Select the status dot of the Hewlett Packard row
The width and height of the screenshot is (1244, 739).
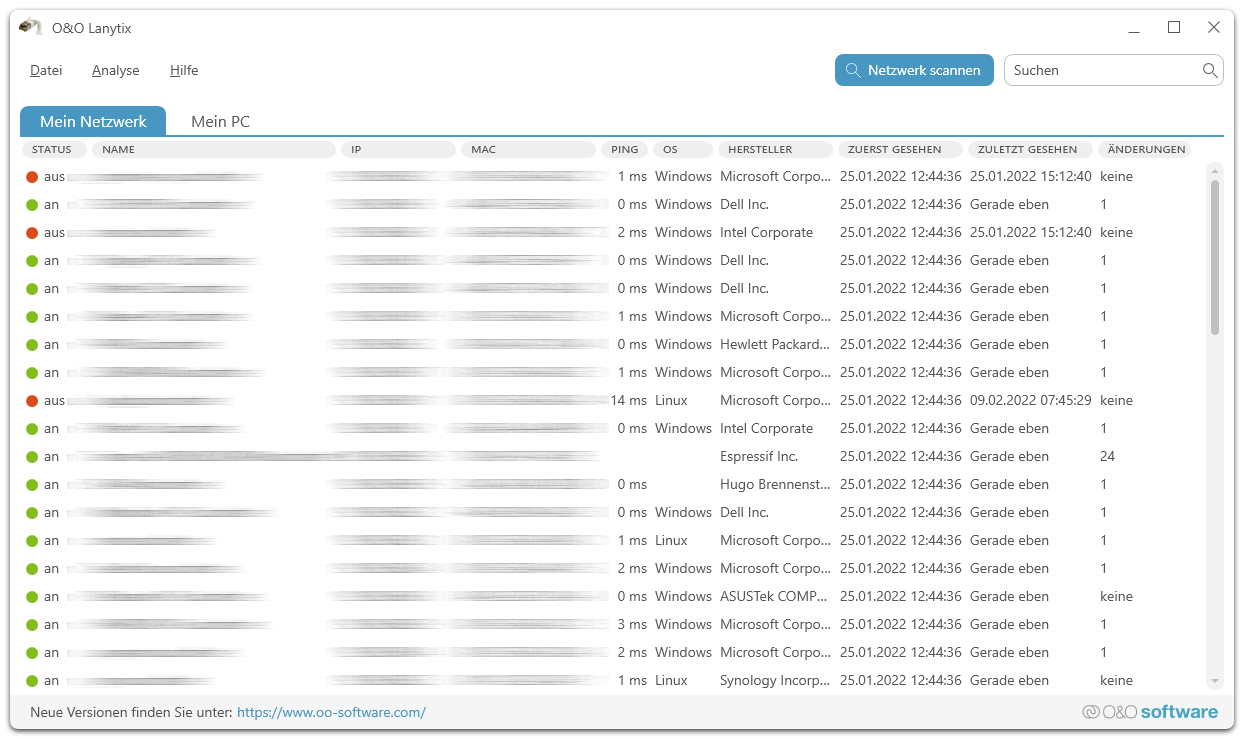[x=32, y=345]
